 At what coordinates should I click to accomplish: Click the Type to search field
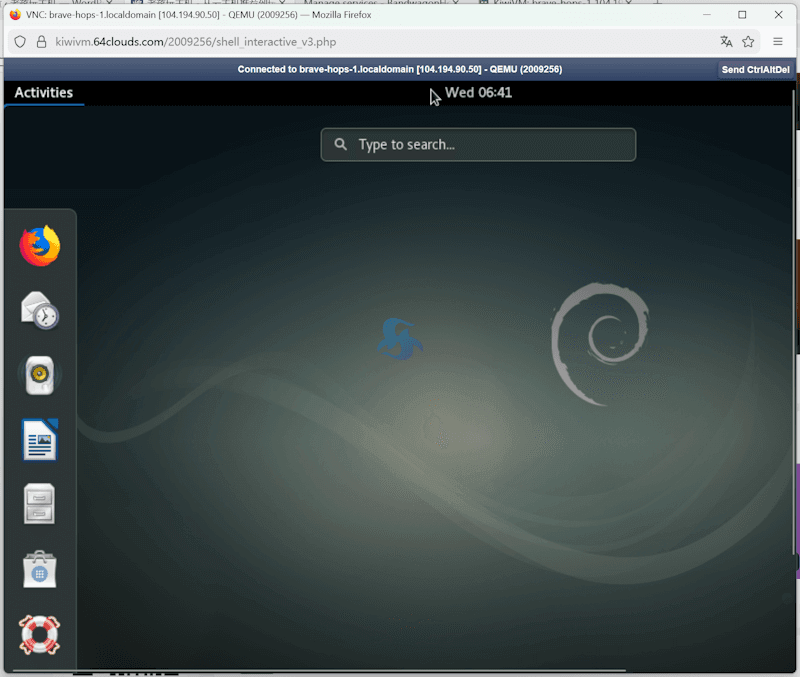[490, 145]
